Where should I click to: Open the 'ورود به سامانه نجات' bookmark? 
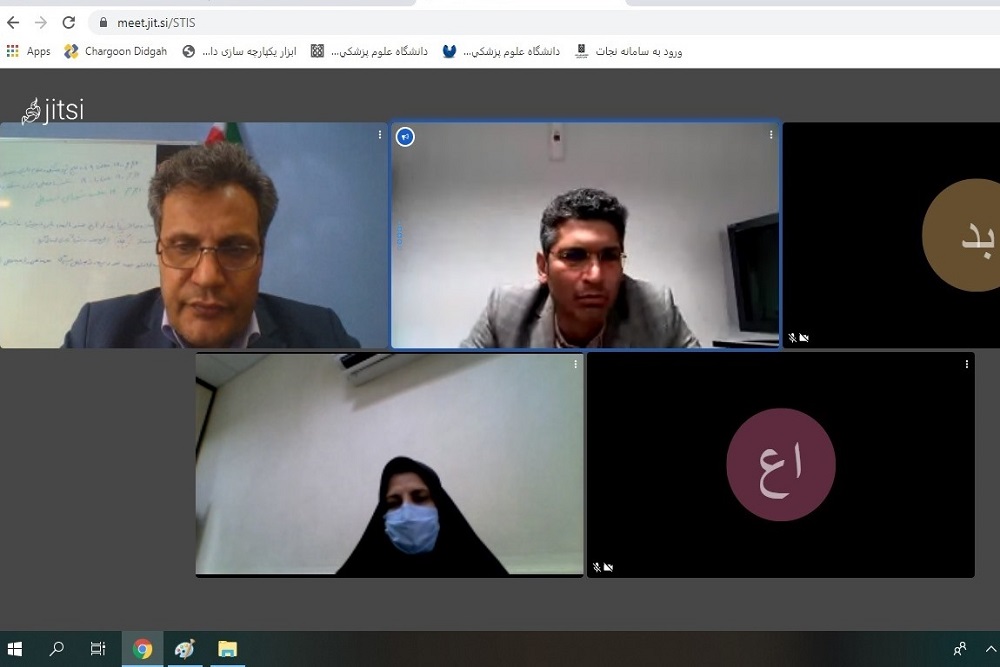(629, 51)
